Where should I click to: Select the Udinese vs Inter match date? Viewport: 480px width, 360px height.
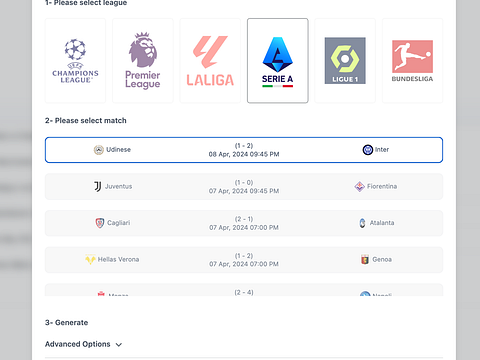[x=244, y=154]
